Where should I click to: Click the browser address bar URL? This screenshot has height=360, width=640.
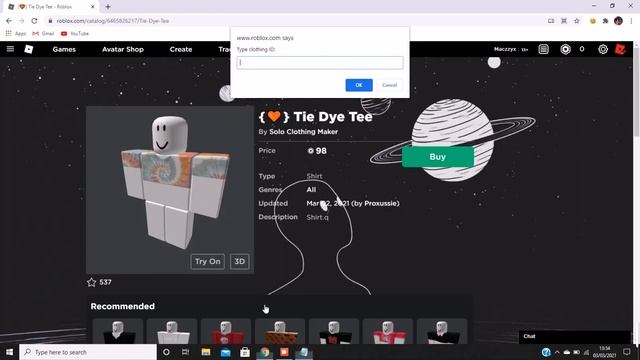click(113, 20)
